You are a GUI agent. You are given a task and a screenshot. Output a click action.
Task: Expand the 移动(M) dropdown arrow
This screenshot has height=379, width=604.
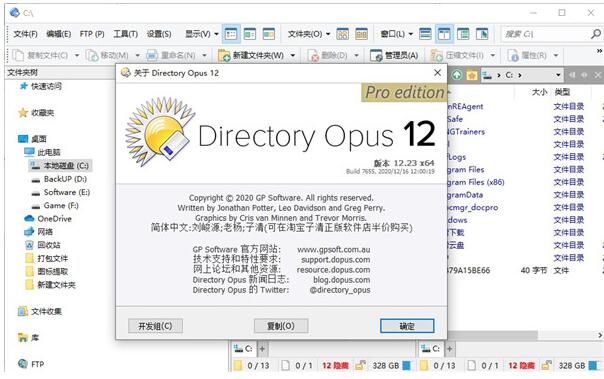pyautogui.click(x=138, y=56)
